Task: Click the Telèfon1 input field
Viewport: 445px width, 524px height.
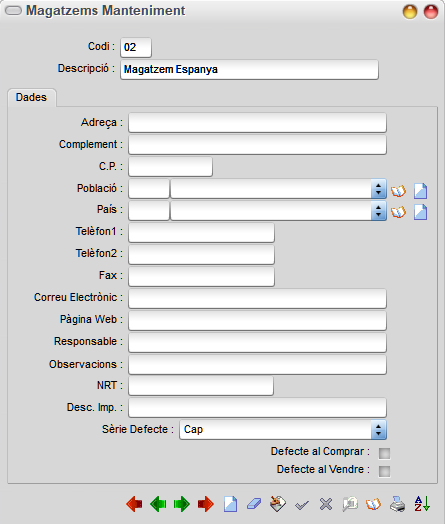Action: click(201, 233)
